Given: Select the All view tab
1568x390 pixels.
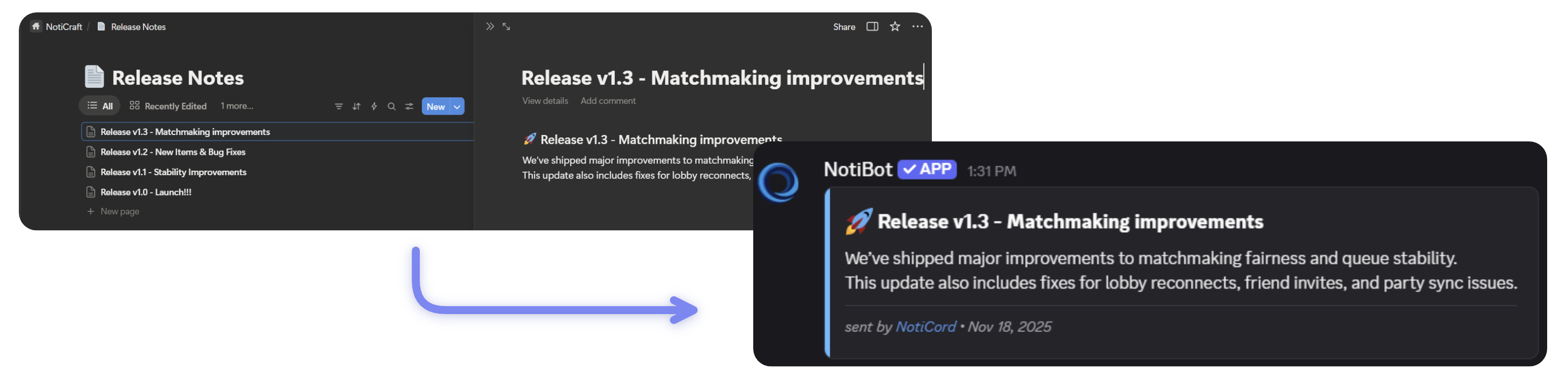Looking at the screenshot, I should point(99,105).
